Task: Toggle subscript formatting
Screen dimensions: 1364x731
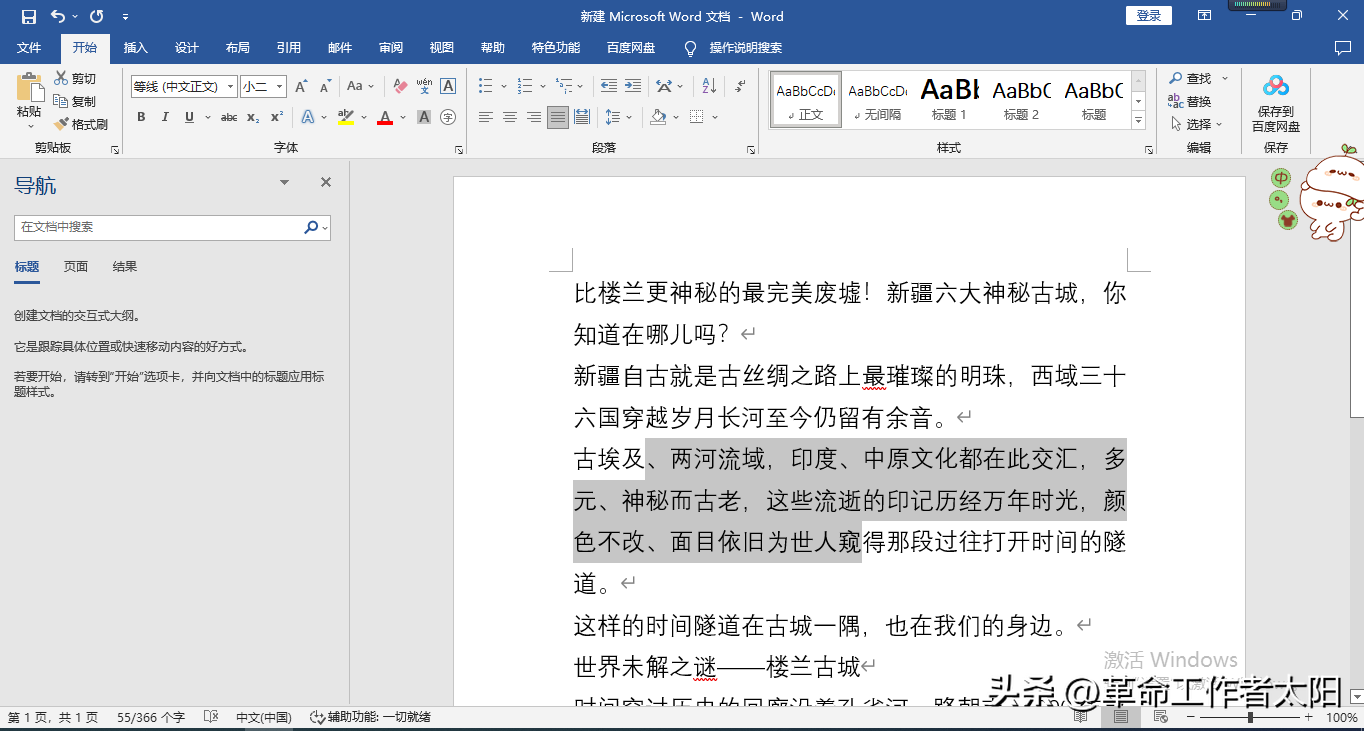Action: [253, 117]
